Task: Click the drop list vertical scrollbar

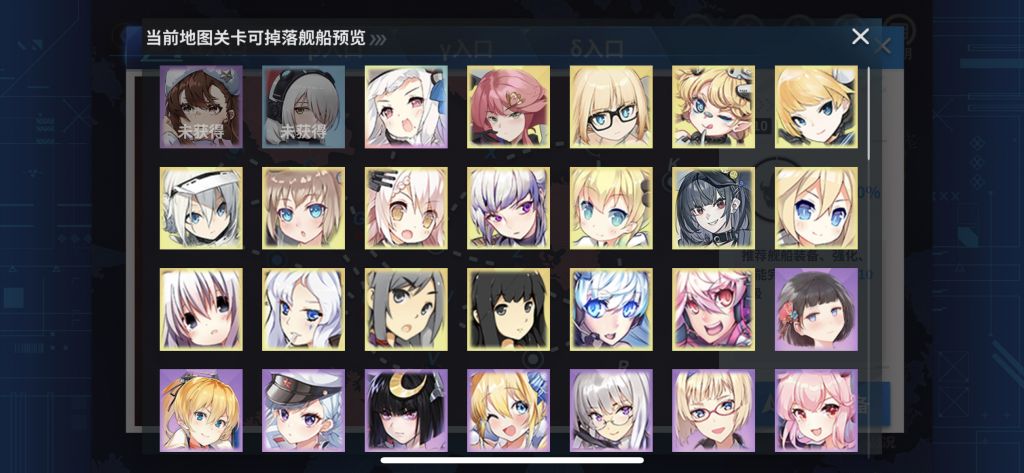Action: tap(868, 113)
